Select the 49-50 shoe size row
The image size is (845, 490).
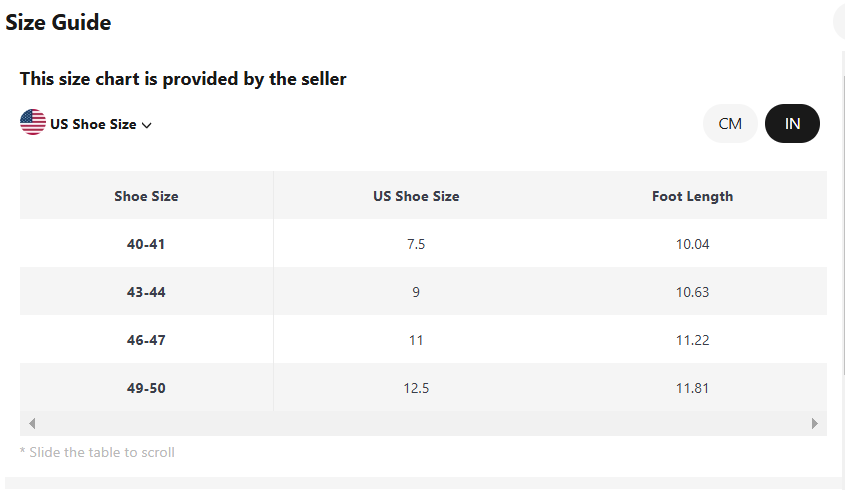146,388
